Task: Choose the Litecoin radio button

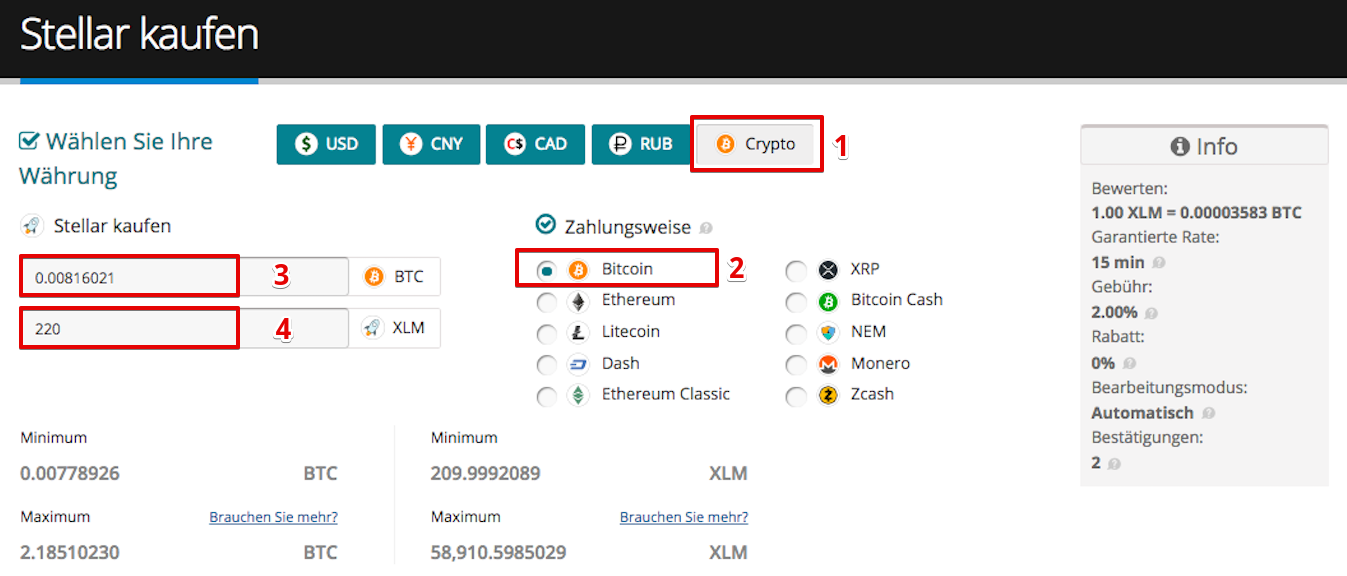Action: [547, 334]
